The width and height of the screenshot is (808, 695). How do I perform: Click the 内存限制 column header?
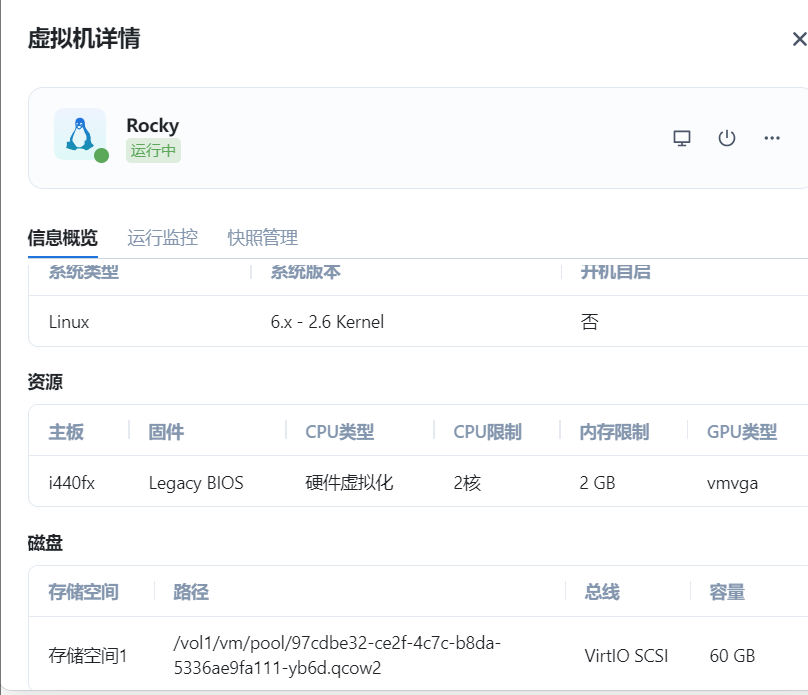(x=614, y=432)
